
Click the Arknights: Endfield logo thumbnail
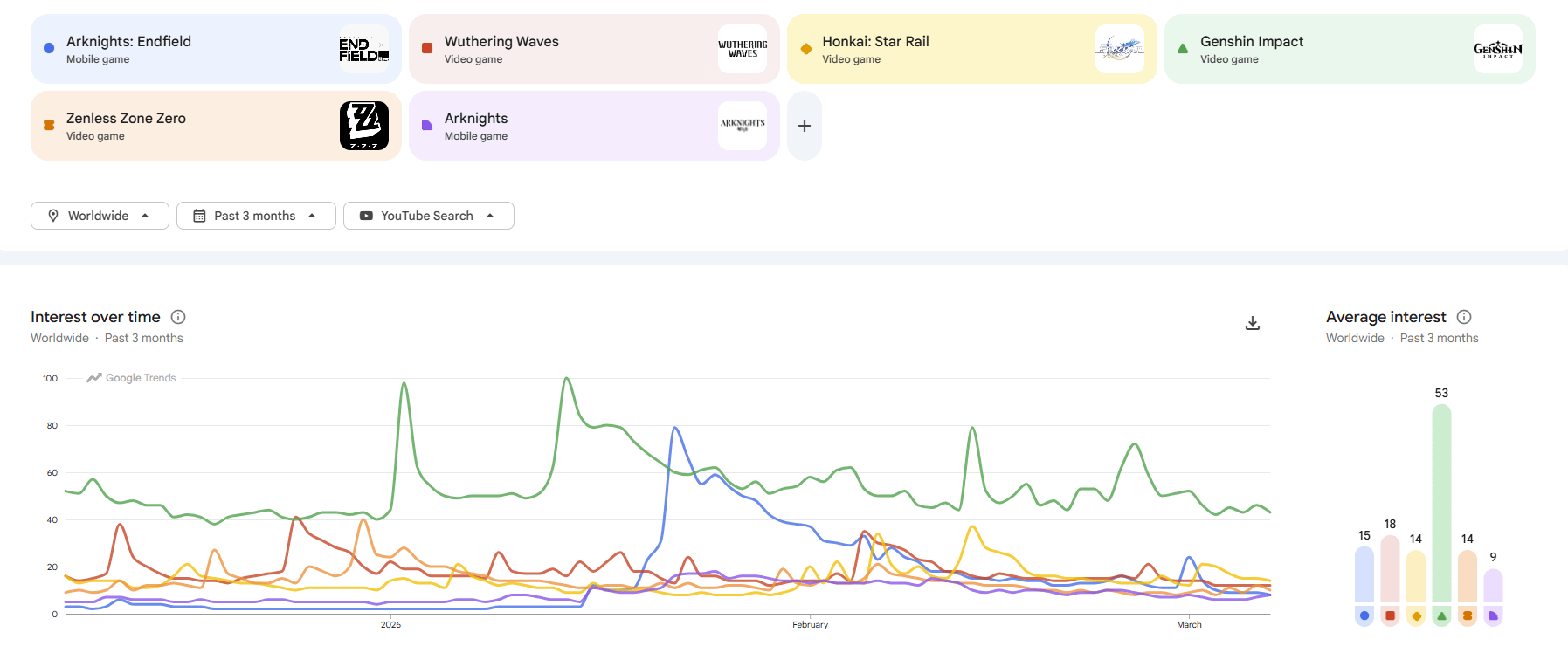[364, 49]
